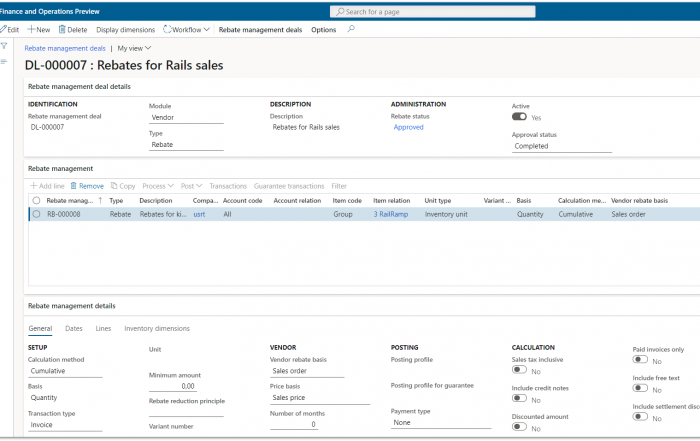Open the Rebate management deals menu
Viewport: 700px width, 441px height.
(x=260, y=29)
